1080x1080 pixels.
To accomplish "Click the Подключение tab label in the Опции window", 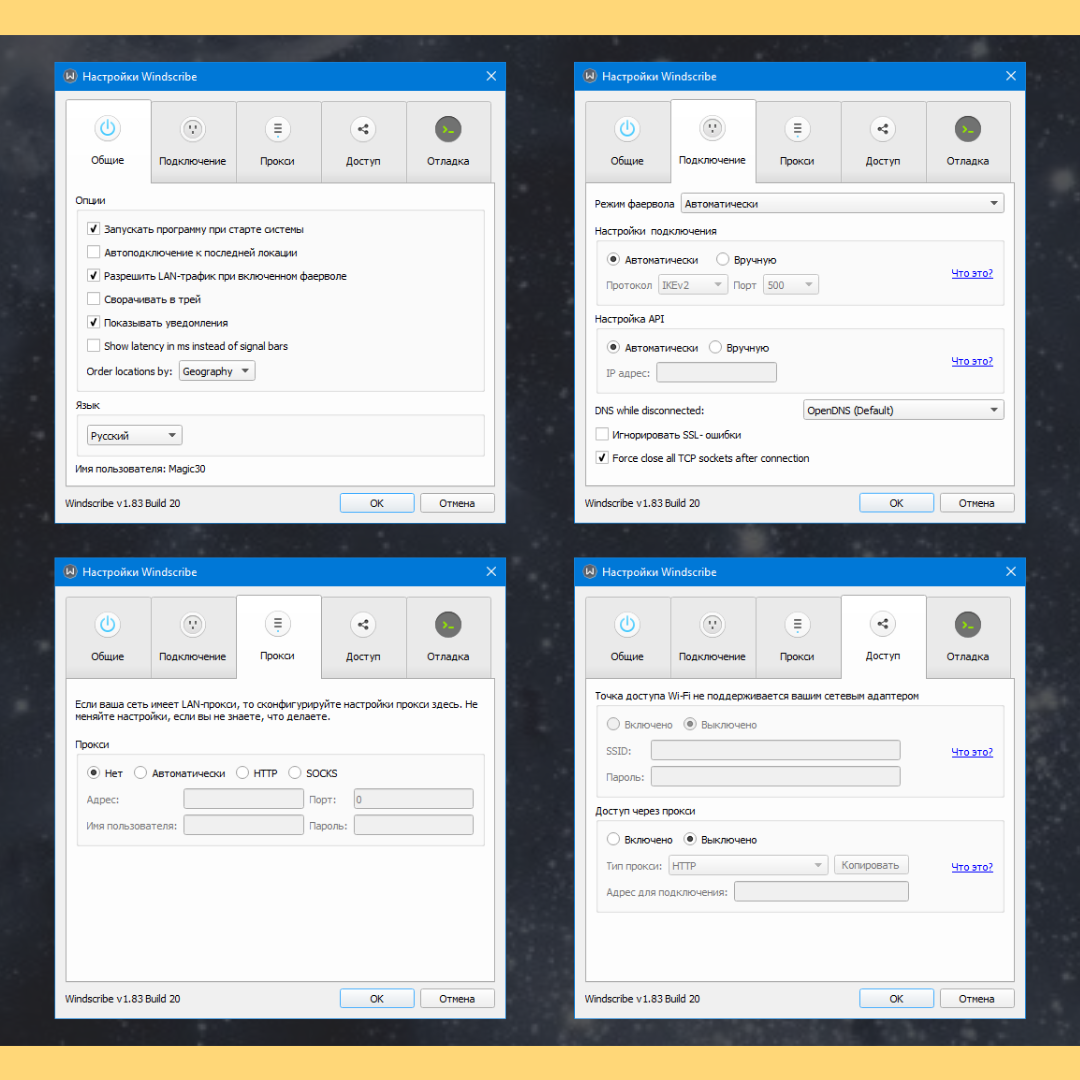I will (x=193, y=161).
